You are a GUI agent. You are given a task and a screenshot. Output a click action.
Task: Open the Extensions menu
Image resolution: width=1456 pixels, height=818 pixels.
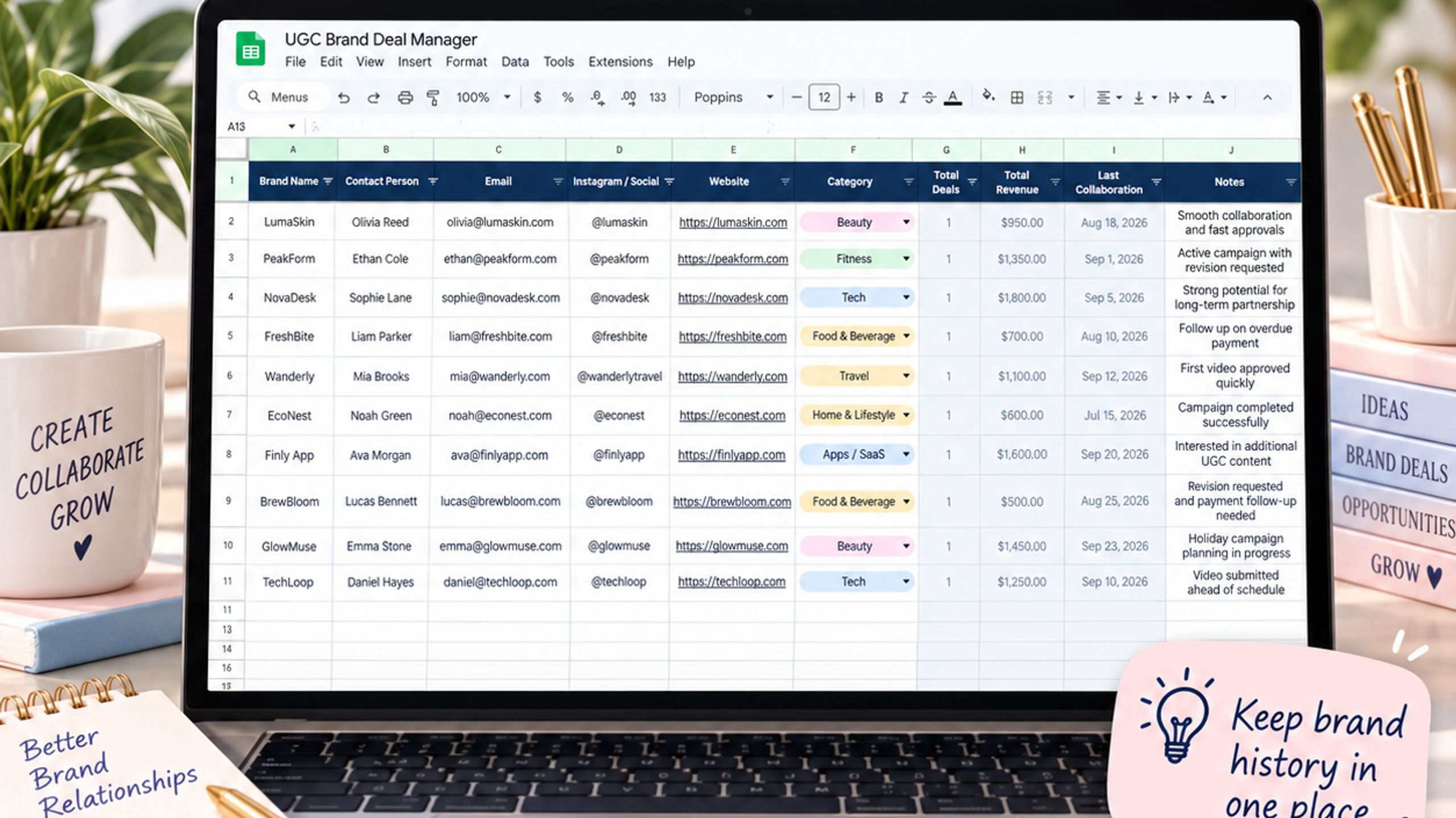(620, 61)
